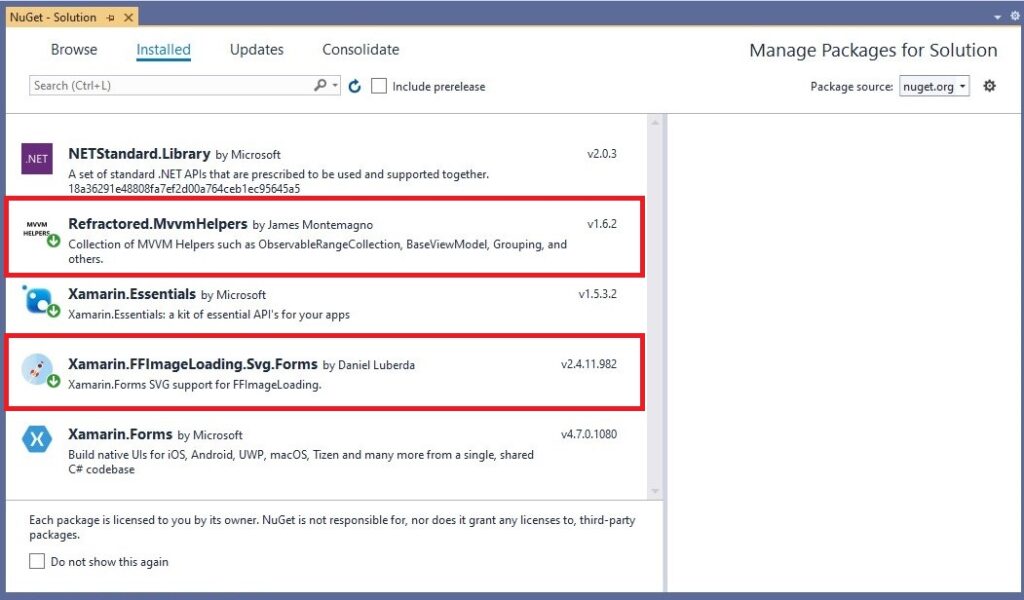This screenshot has height=600, width=1024.
Task: Click version v2.4.11.982 of FFImageLoading.Svg.Forms
Action: point(588,364)
